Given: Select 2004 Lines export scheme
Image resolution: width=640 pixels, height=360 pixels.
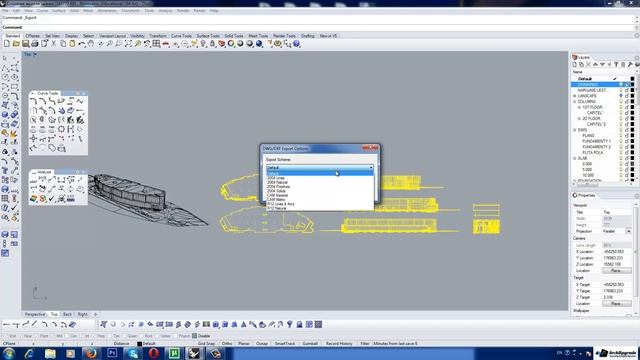Looking at the screenshot, I should click(320, 178).
